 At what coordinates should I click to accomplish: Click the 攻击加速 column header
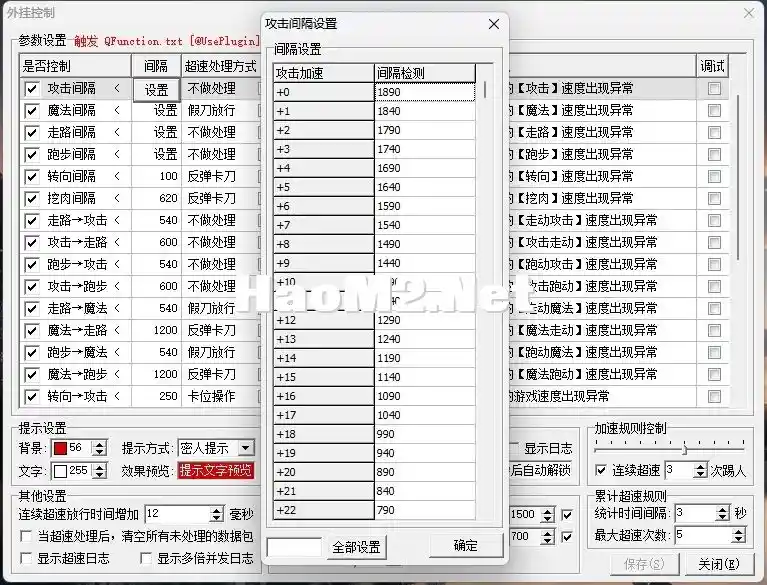coord(323,73)
